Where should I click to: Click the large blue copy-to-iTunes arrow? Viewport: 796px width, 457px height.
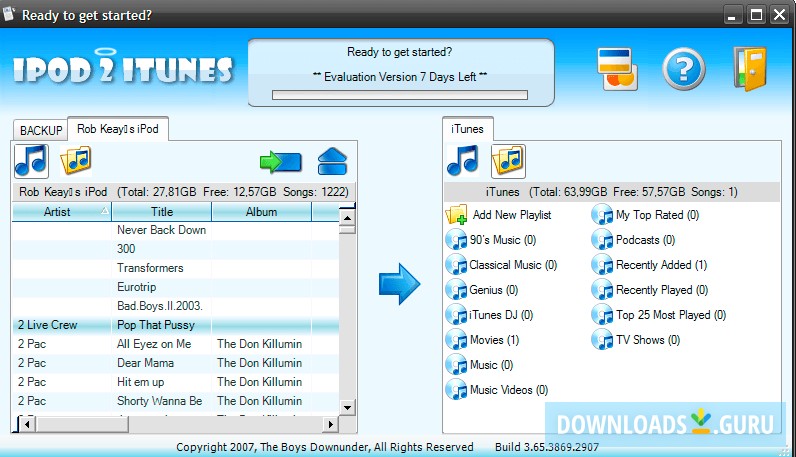400,284
